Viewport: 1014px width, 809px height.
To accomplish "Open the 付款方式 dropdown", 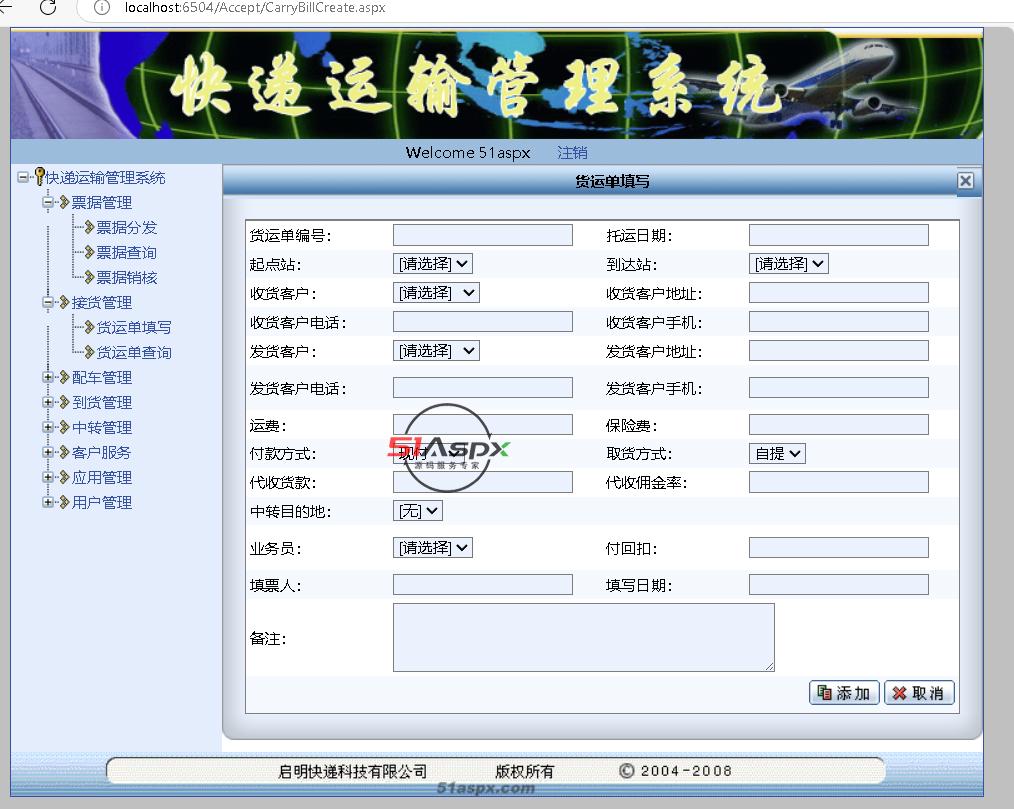I will click(x=431, y=453).
